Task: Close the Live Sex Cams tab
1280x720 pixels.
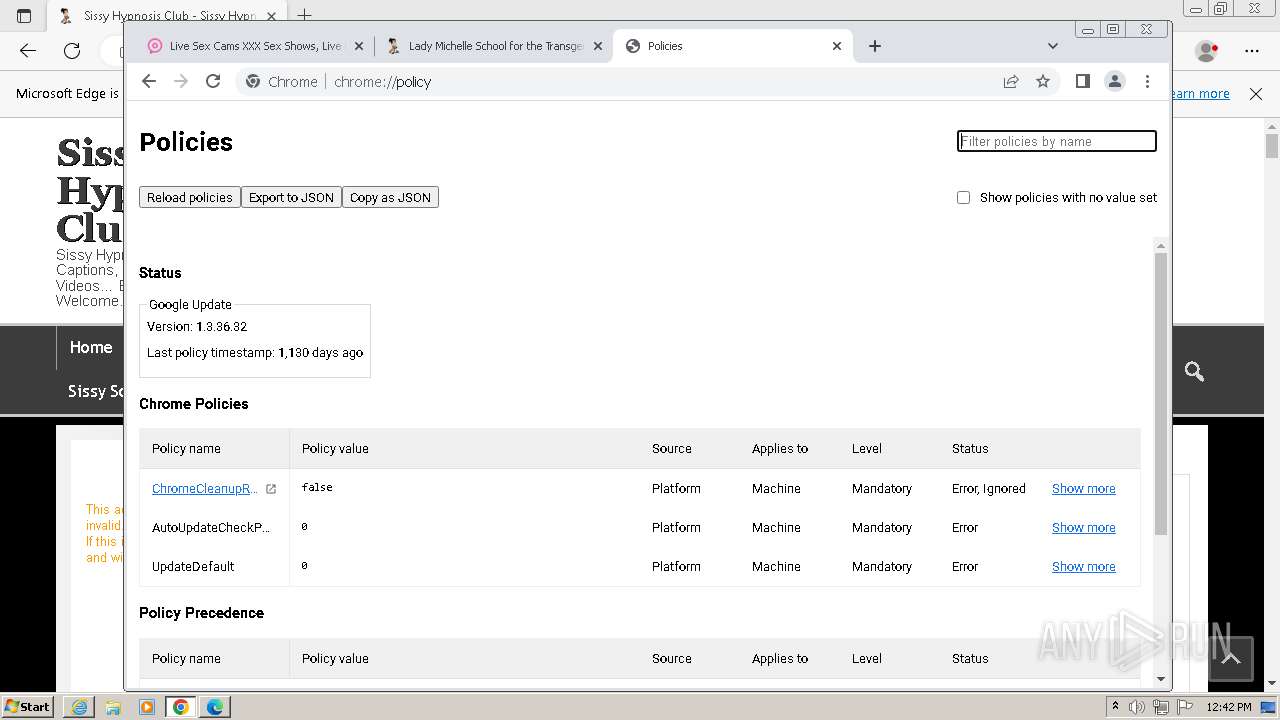Action: pos(359,46)
